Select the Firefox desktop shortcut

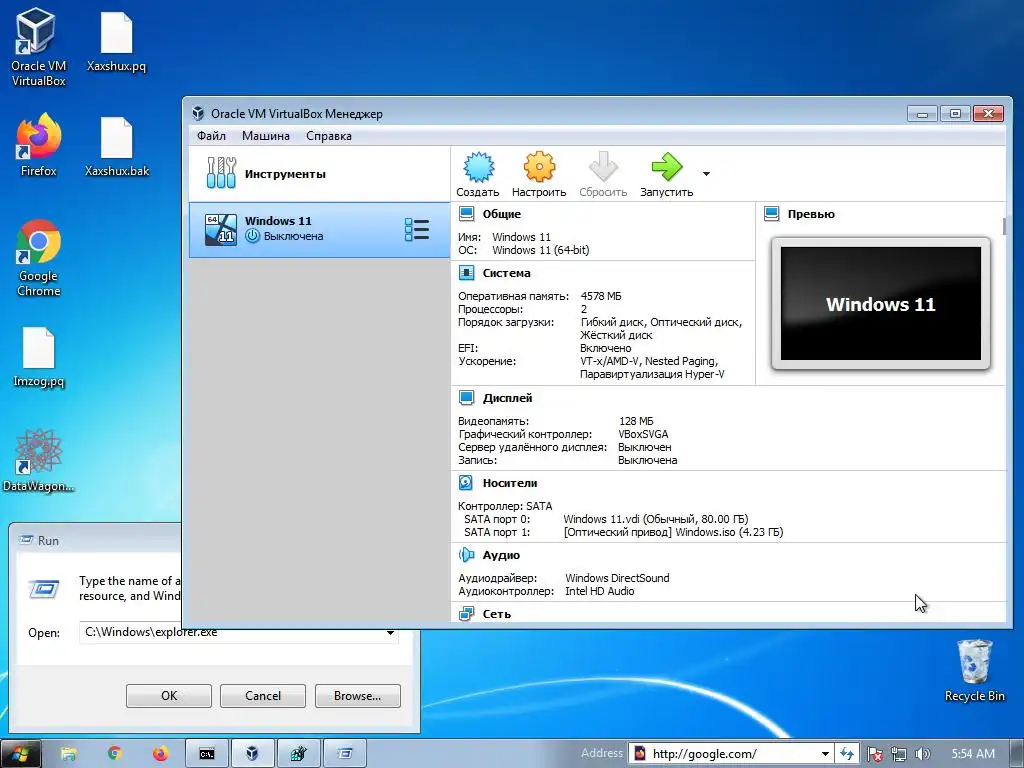(39, 145)
